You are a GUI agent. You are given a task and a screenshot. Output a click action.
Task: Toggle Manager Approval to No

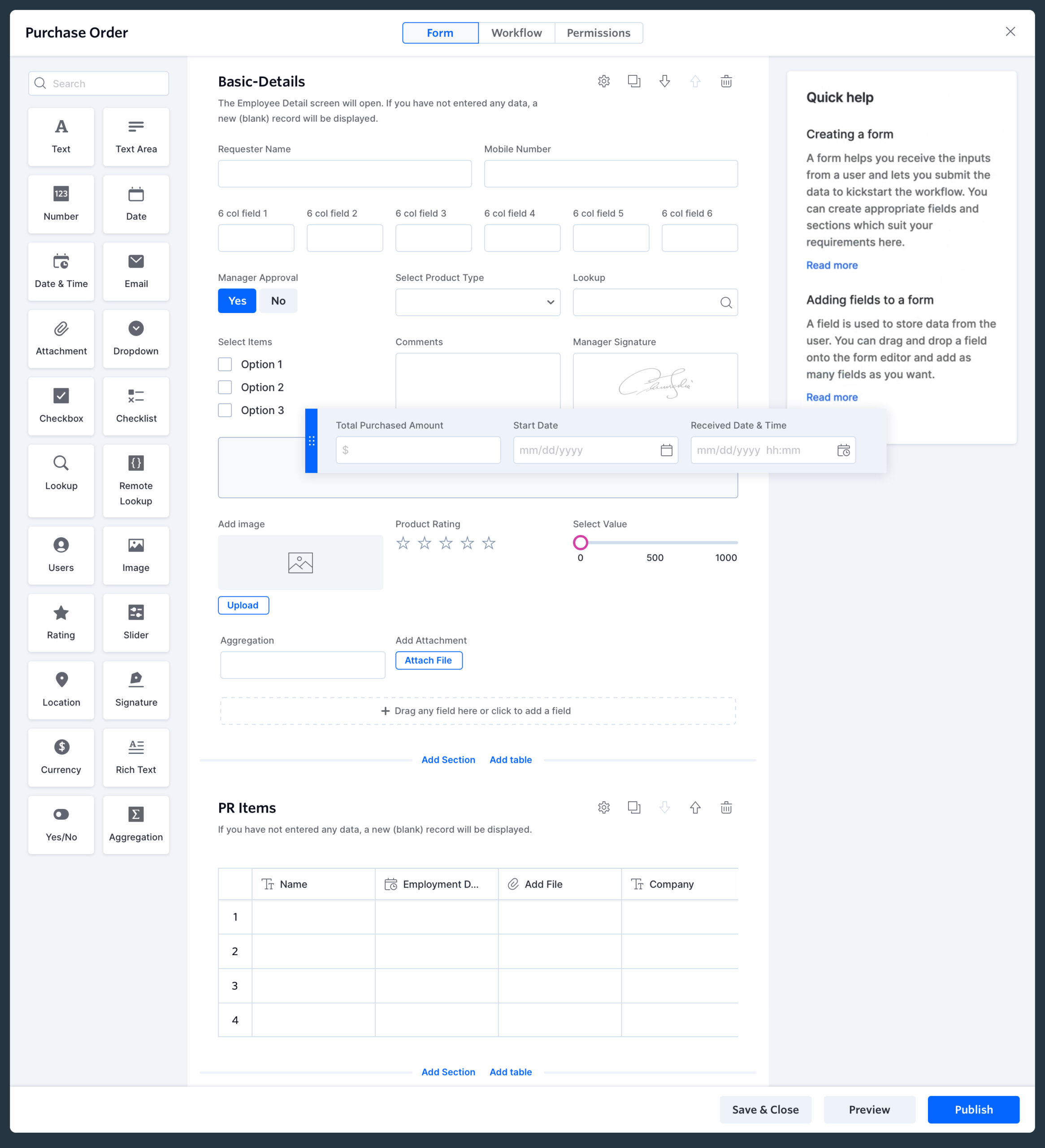[x=278, y=300]
